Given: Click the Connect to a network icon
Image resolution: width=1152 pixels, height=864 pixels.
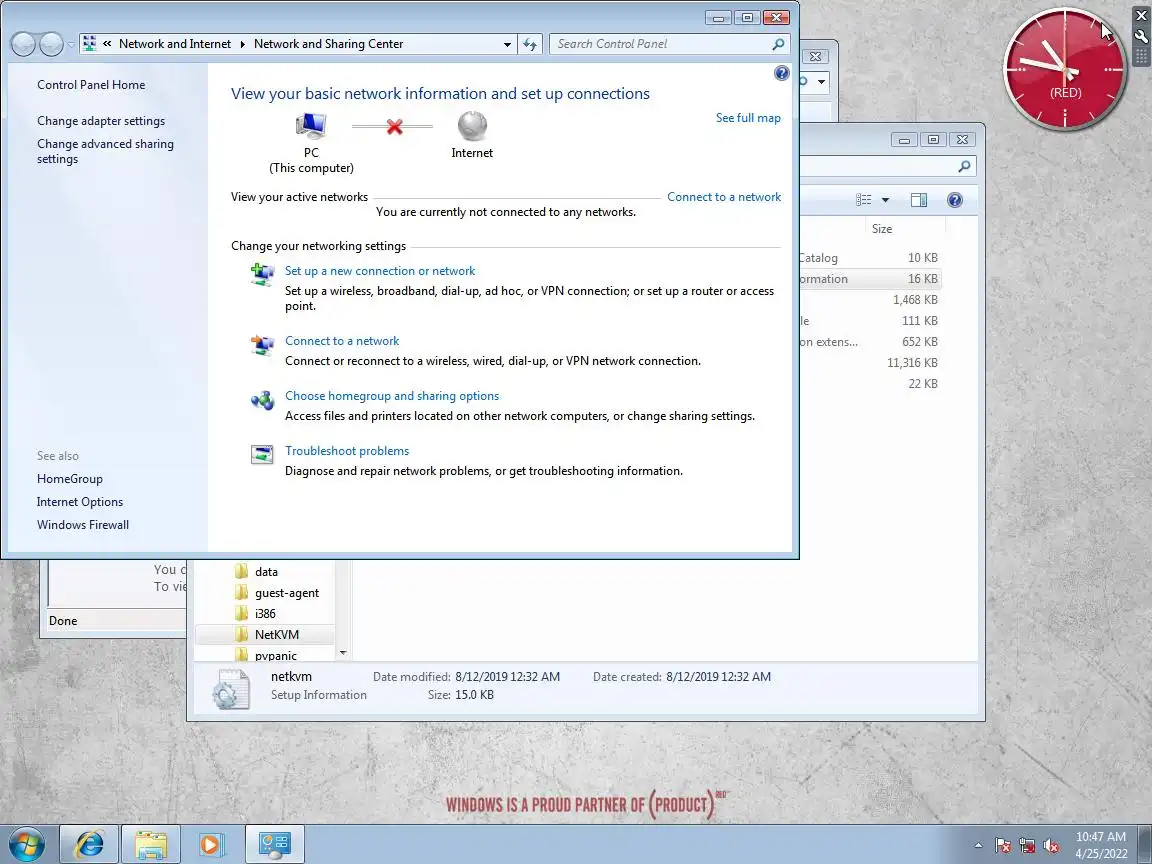Looking at the screenshot, I should [x=262, y=344].
